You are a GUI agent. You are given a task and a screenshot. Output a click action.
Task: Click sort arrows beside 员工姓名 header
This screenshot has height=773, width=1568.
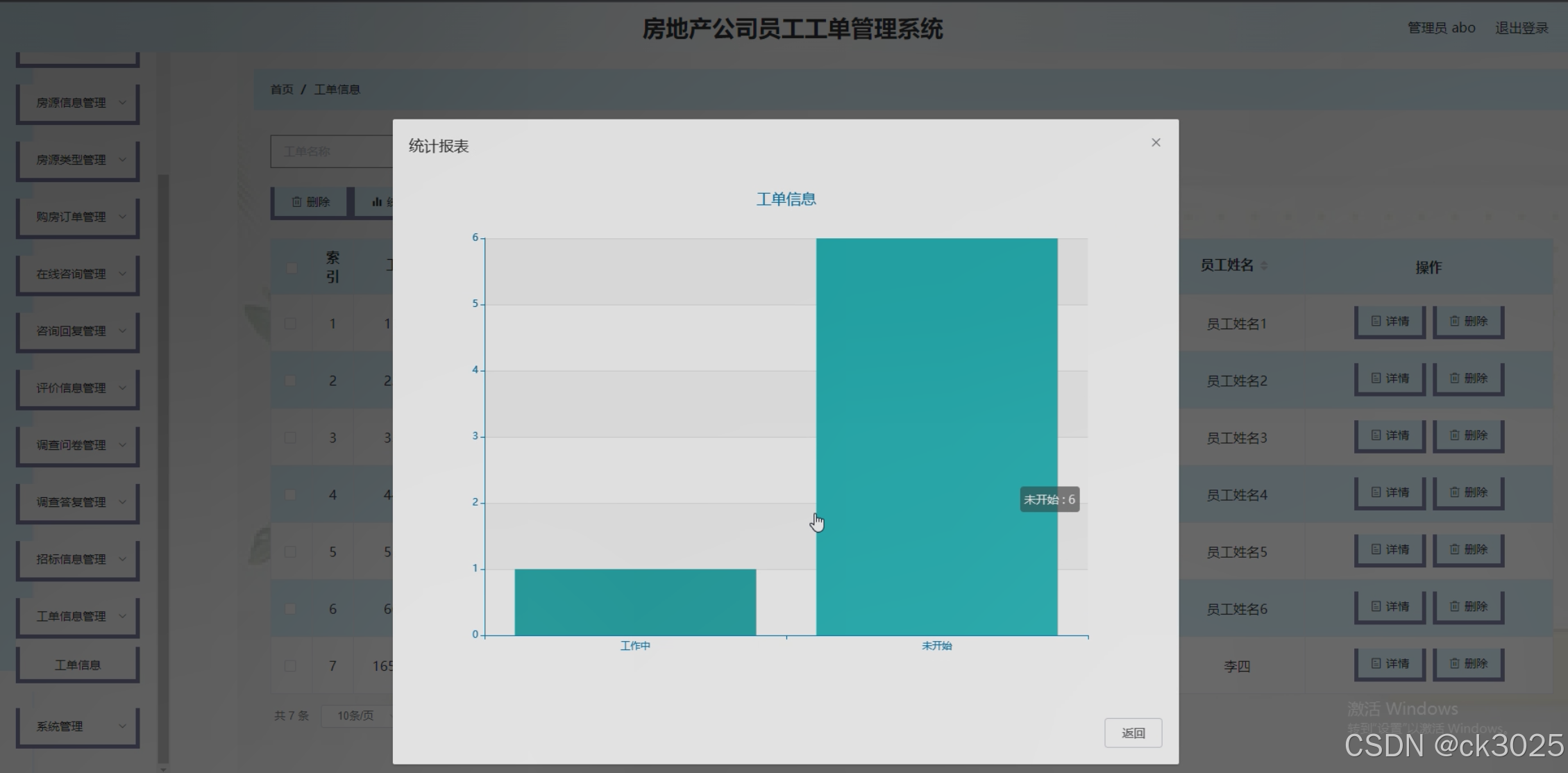[1264, 266]
